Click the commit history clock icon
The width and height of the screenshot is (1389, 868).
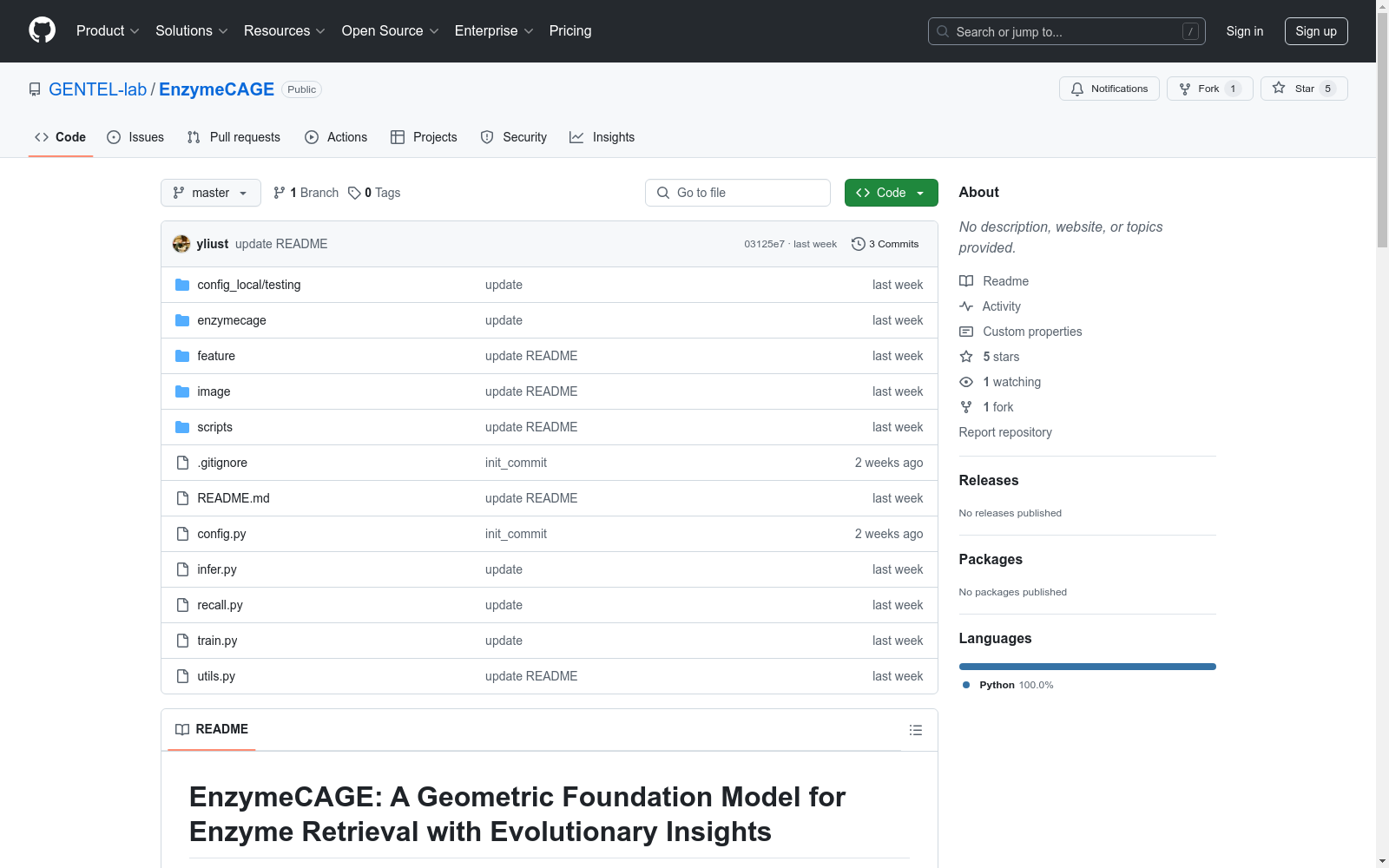[859, 244]
